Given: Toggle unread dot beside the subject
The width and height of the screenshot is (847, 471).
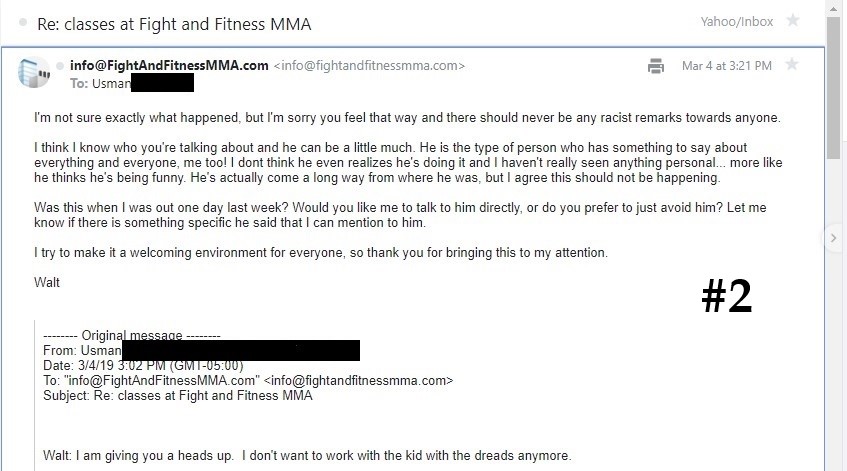Looking at the screenshot, I should click(x=23, y=22).
